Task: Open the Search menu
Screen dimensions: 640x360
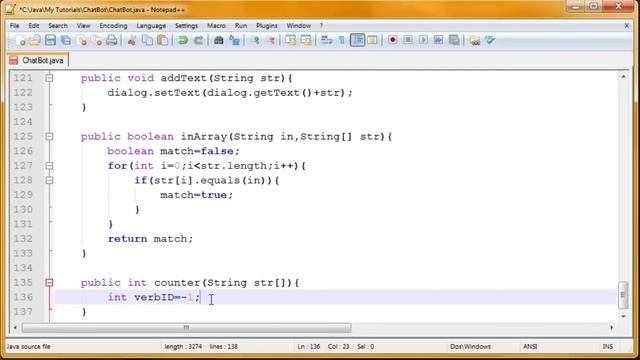Action: pos(58,26)
